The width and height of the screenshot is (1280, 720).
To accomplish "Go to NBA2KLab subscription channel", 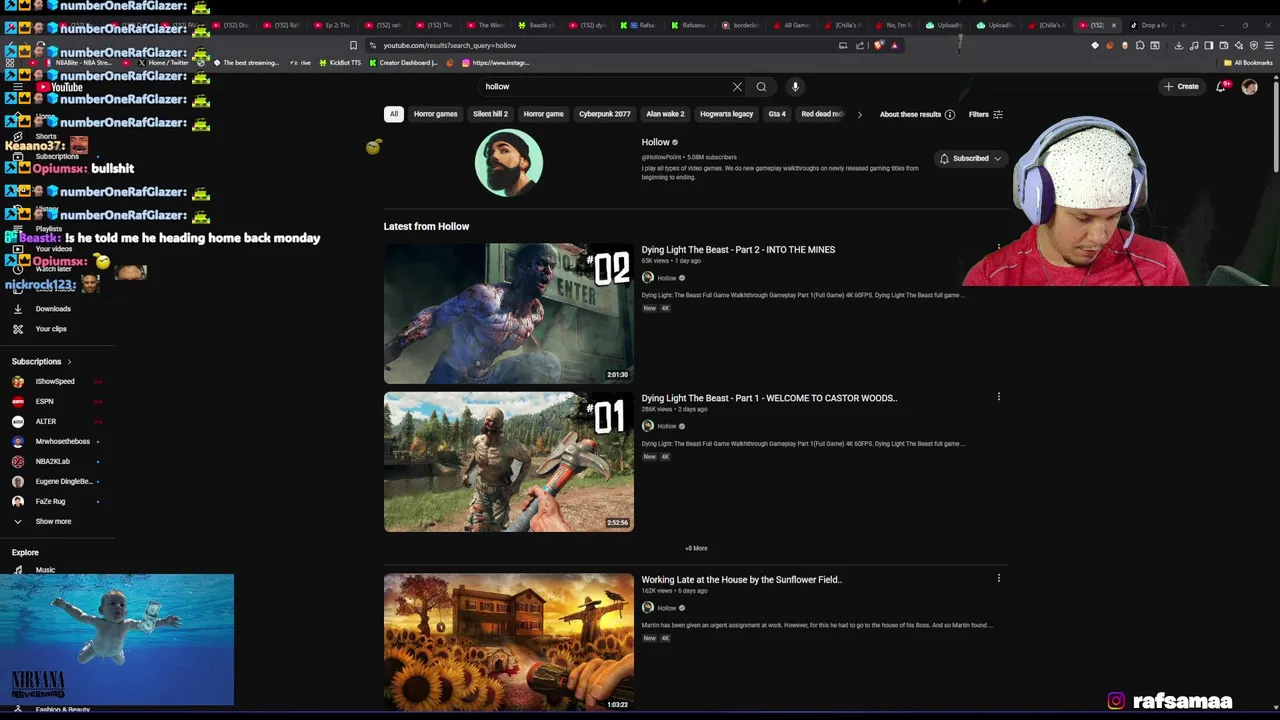I will pyautogui.click(x=53, y=461).
